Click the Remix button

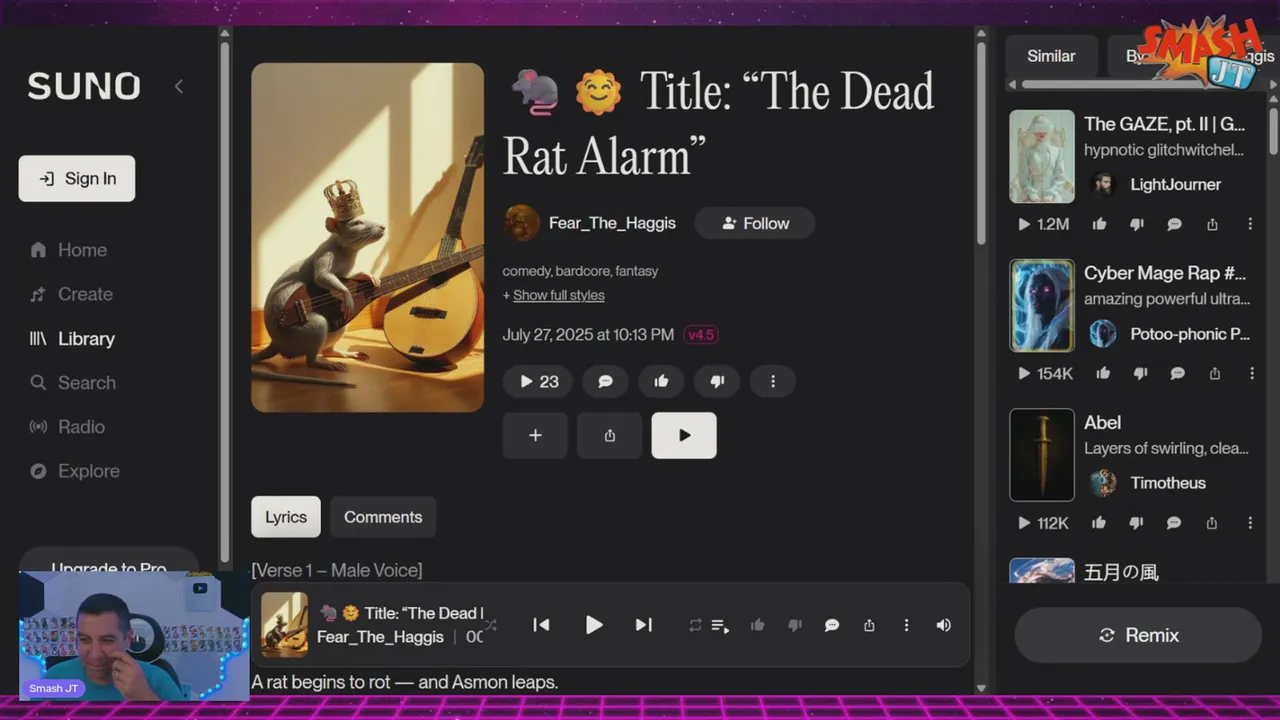click(x=1138, y=635)
